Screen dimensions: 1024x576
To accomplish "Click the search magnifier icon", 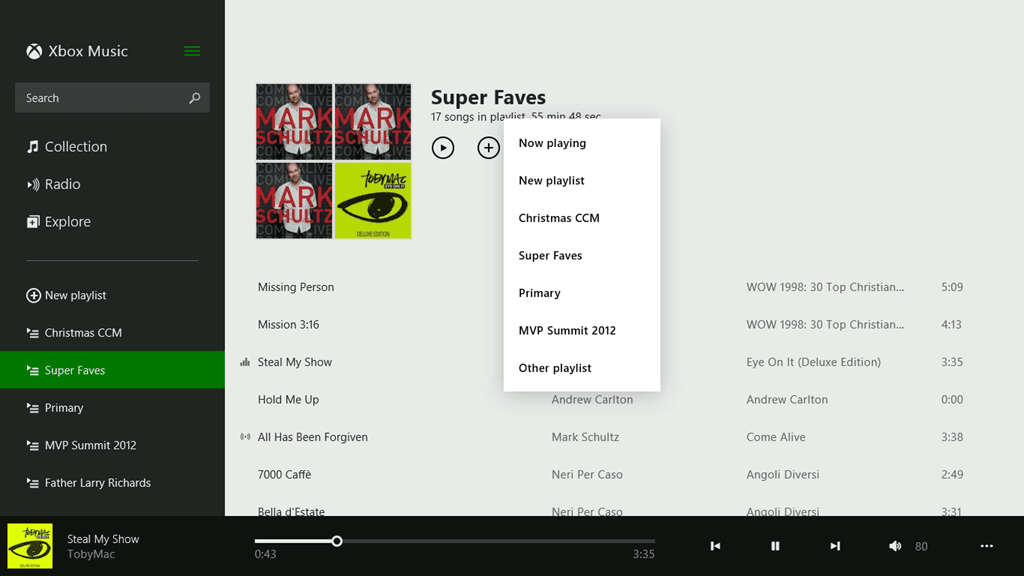I will (195, 98).
